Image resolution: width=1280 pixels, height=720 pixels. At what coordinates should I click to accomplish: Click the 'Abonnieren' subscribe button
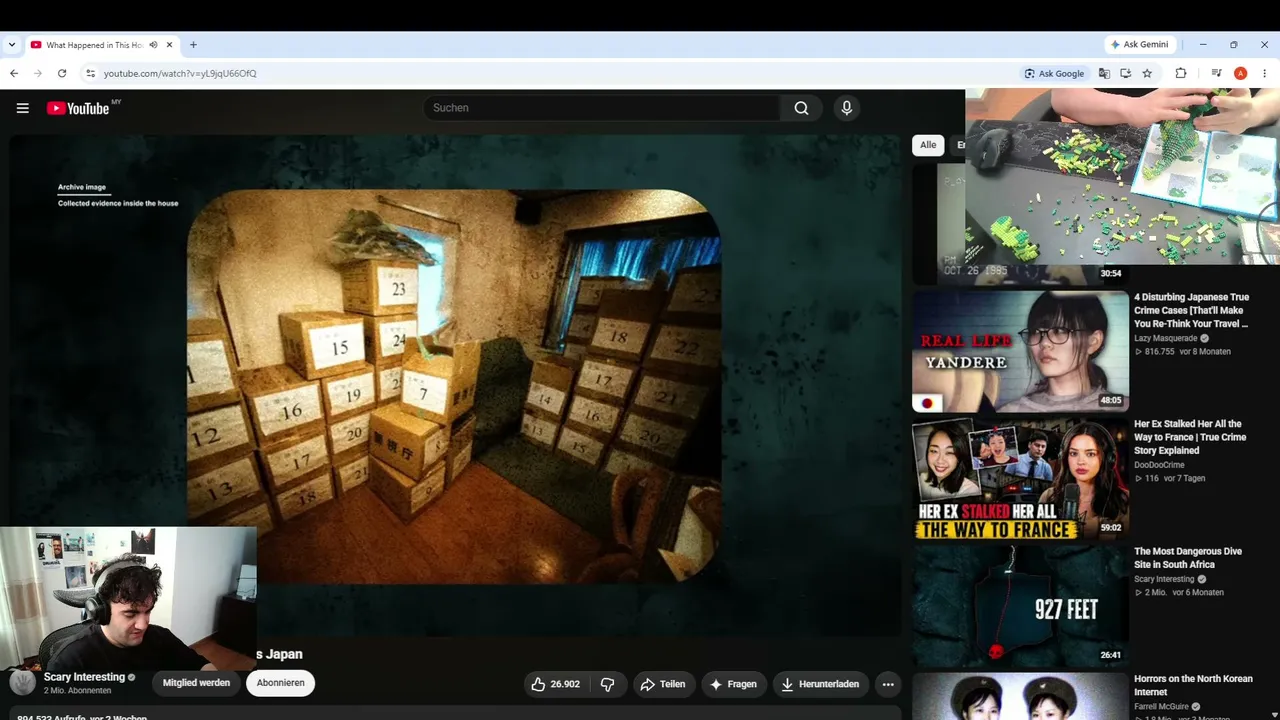point(280,683)
